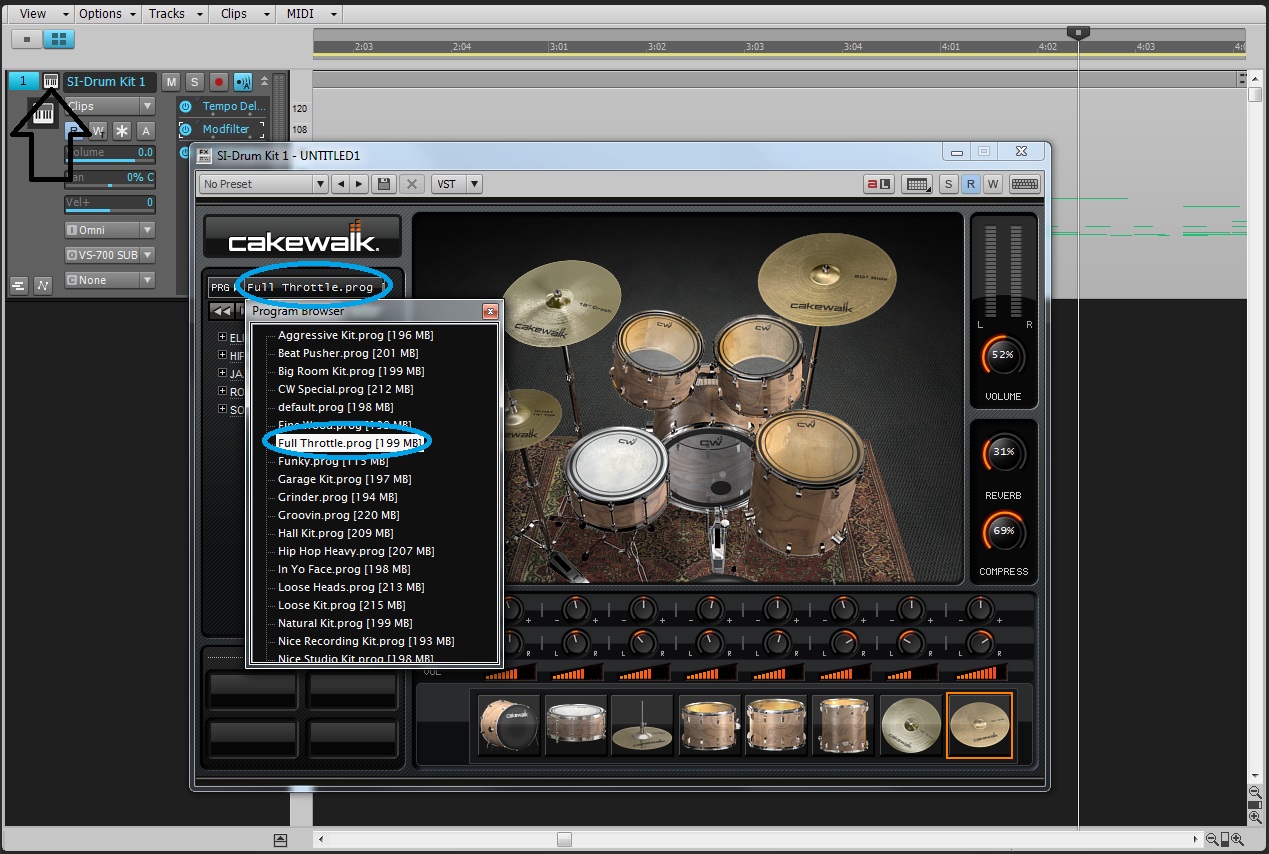Select the highlighted cymbal thumbnail with orange border
Screen dimensions: 1269x854
click(x=979, y=725)
